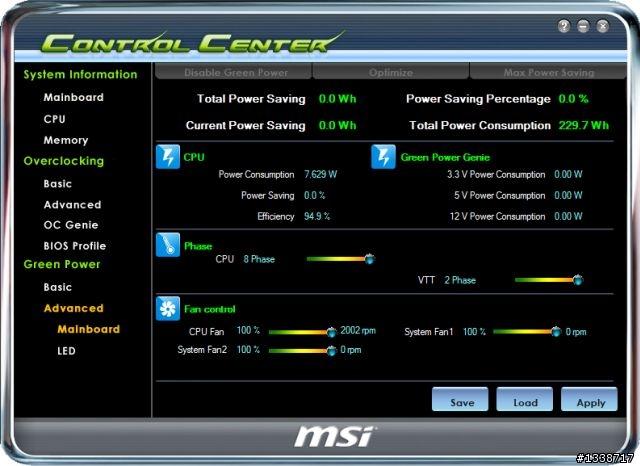640x466 pixels.
Task: Click the CPU Phase slider knob
Action: coord(369,259)
